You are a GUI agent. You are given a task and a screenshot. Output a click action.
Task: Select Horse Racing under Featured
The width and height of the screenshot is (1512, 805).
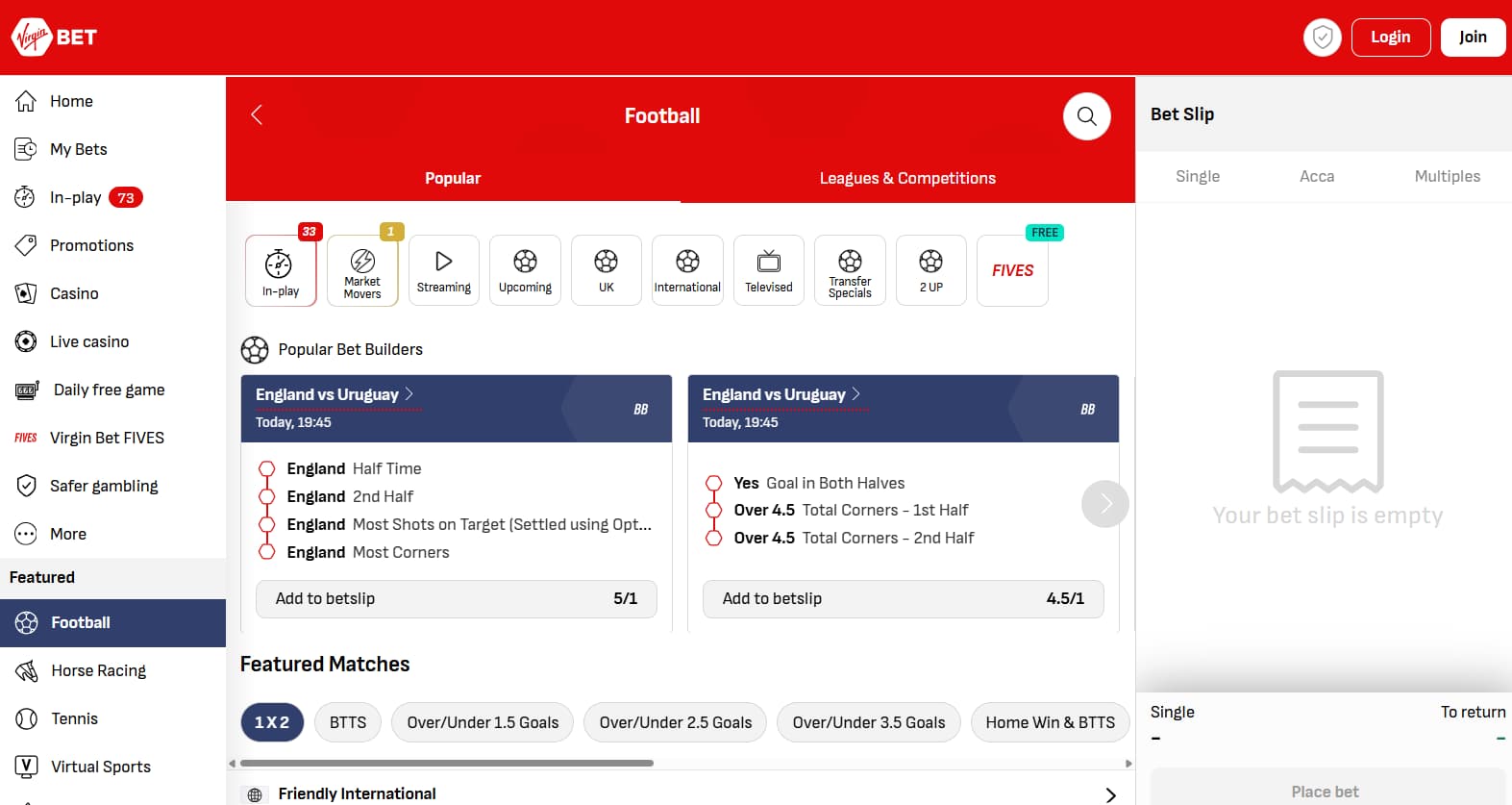pos(112,670)
